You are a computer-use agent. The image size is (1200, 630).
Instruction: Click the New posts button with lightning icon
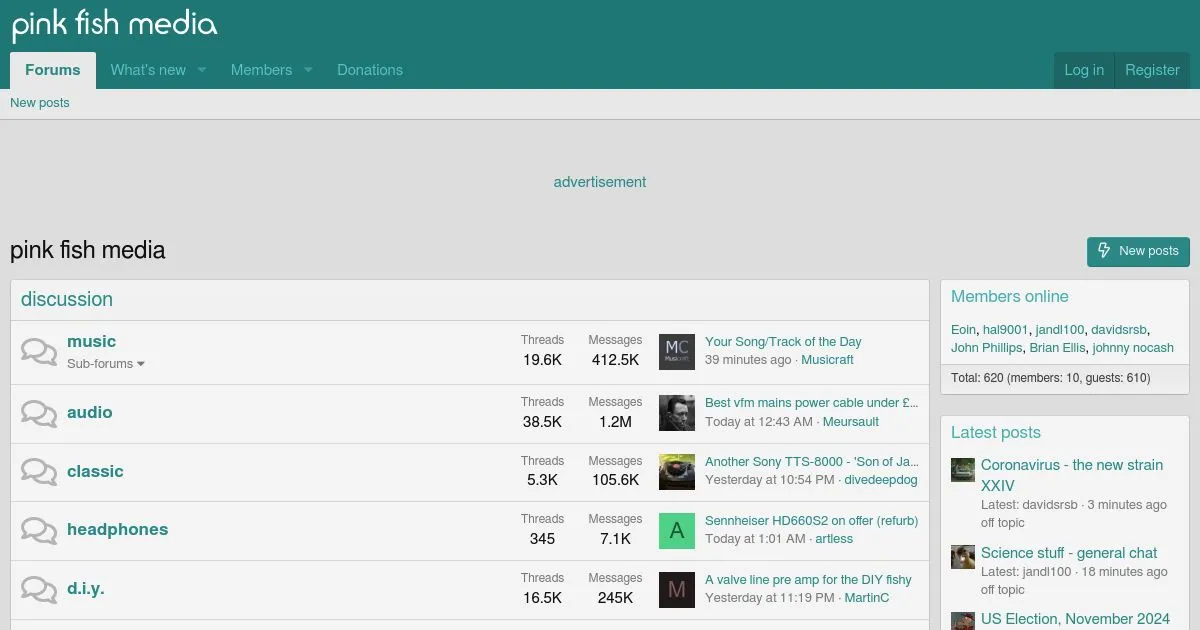[1138, 251]
